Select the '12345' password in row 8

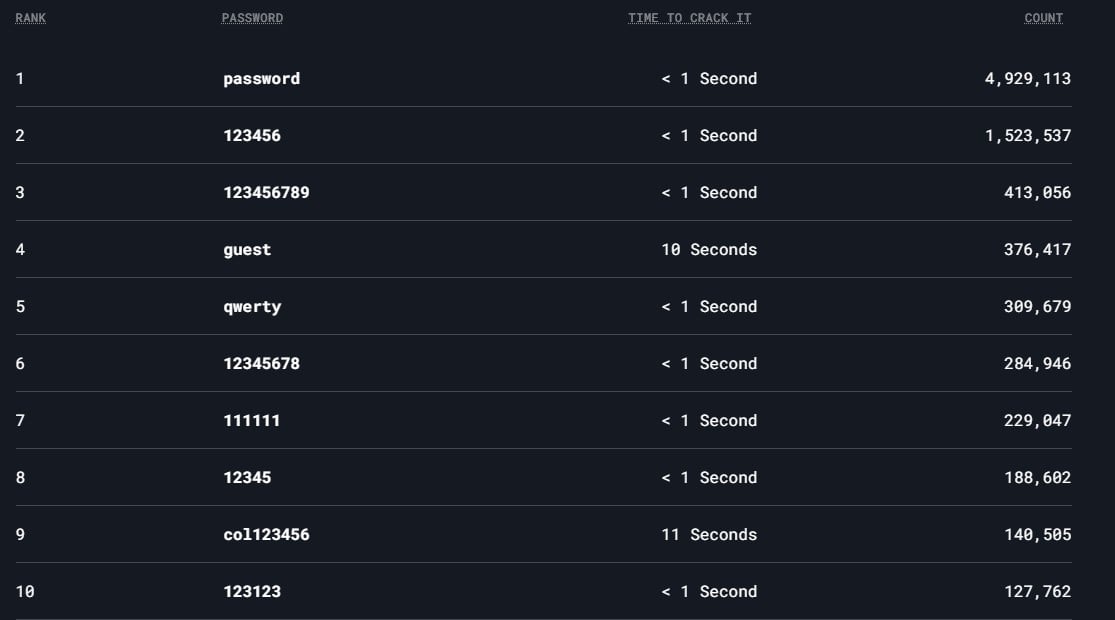tap(247, 477)
